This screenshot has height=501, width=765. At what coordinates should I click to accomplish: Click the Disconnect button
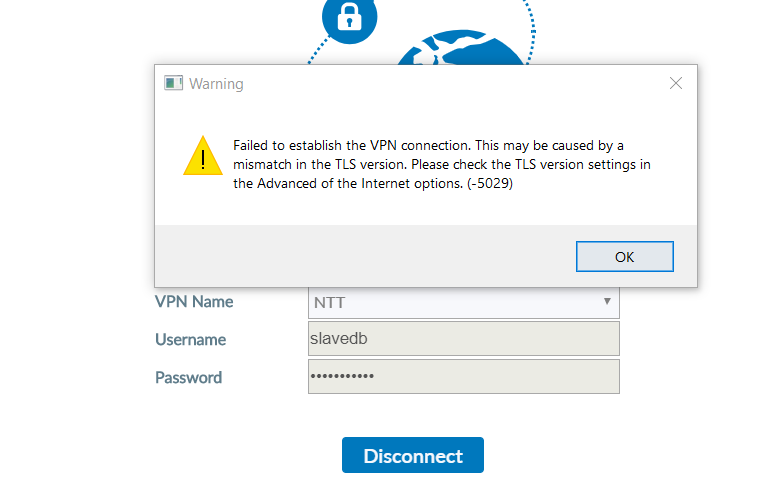413,455
